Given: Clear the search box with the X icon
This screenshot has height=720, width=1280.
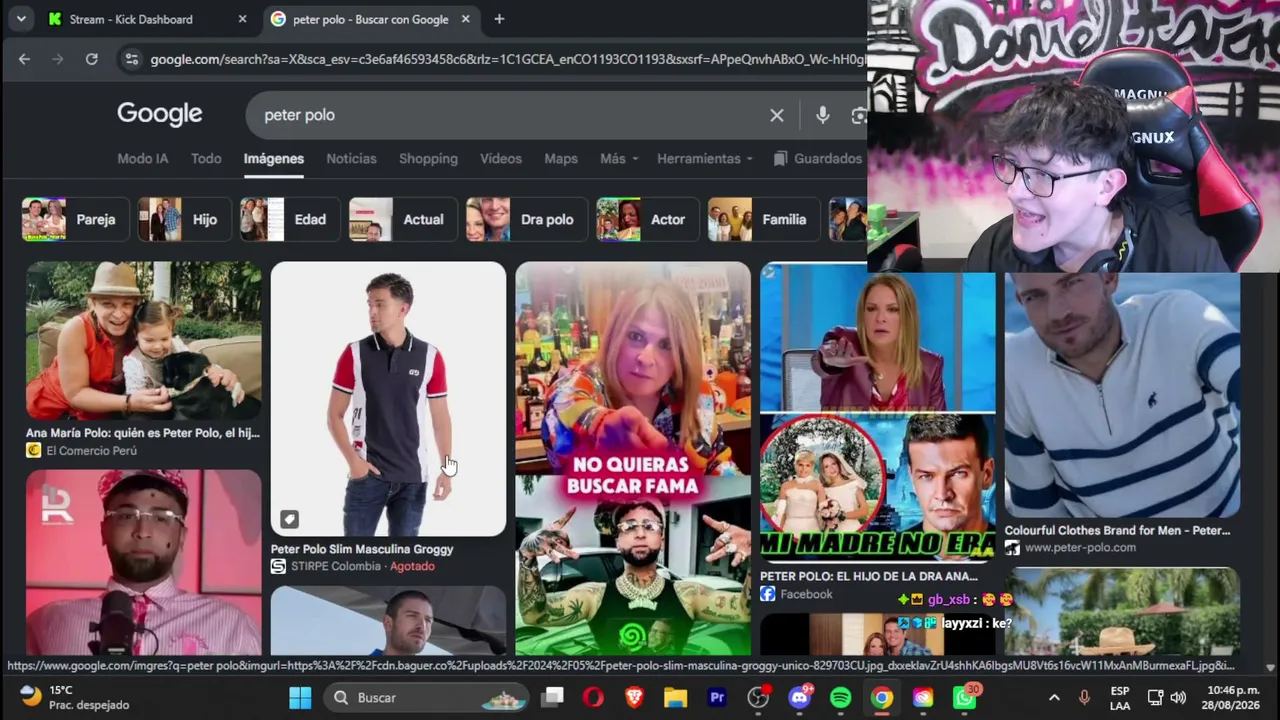Looking at the screenshot, I should 777,115.
